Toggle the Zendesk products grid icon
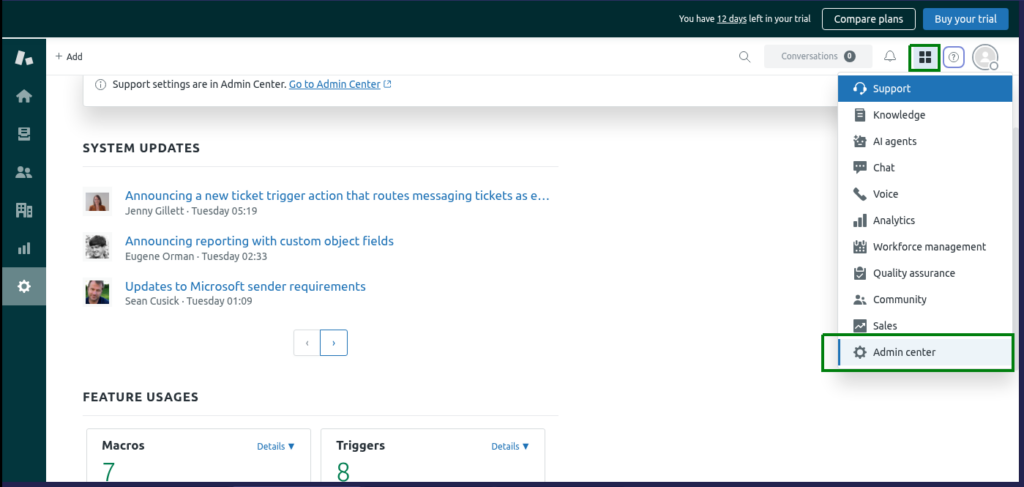Image resolution: width=1024 pixels, height=487 pixels. tap(925, 57)
